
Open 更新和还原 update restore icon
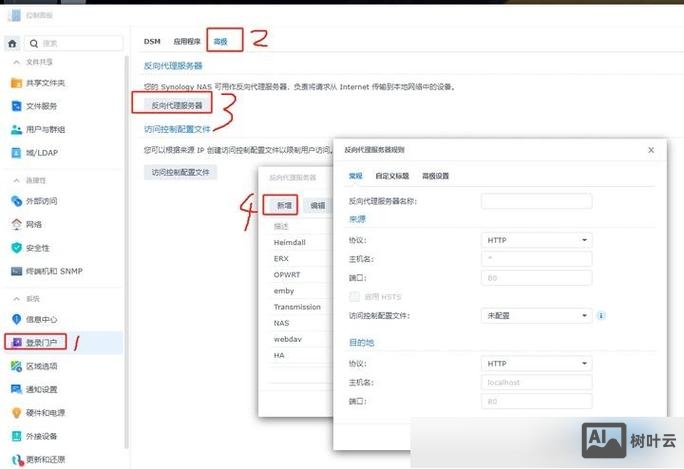tap(16, 459)
